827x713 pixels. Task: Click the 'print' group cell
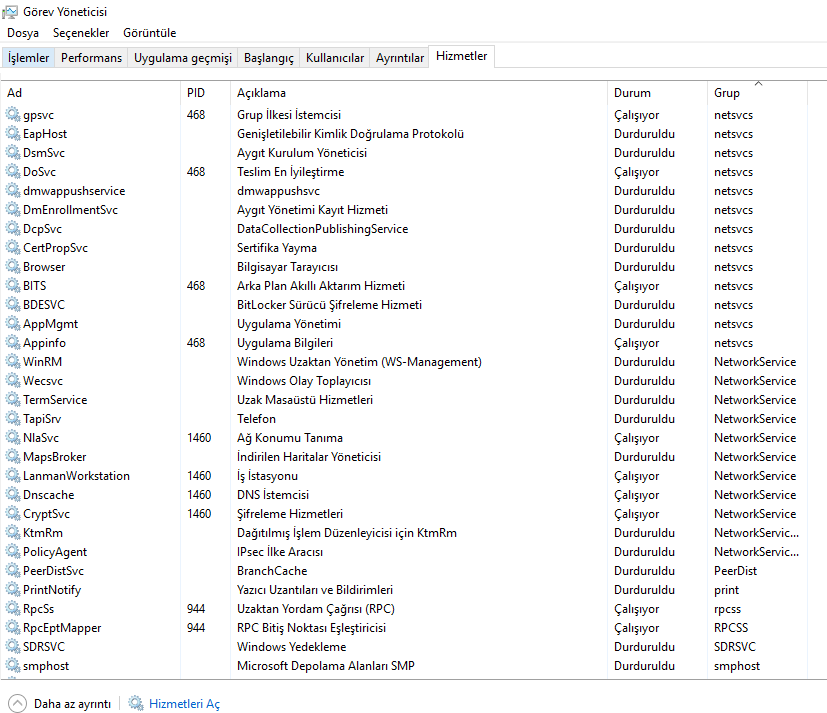[726, 590]
